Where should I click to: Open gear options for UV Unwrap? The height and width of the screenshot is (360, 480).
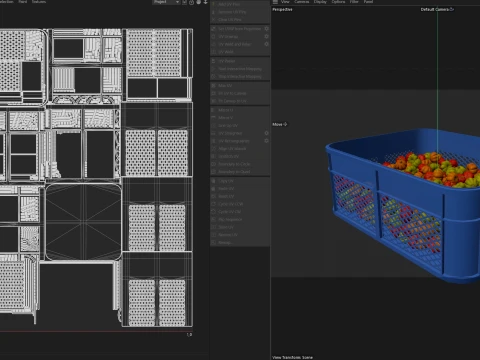tap(266, 37)
